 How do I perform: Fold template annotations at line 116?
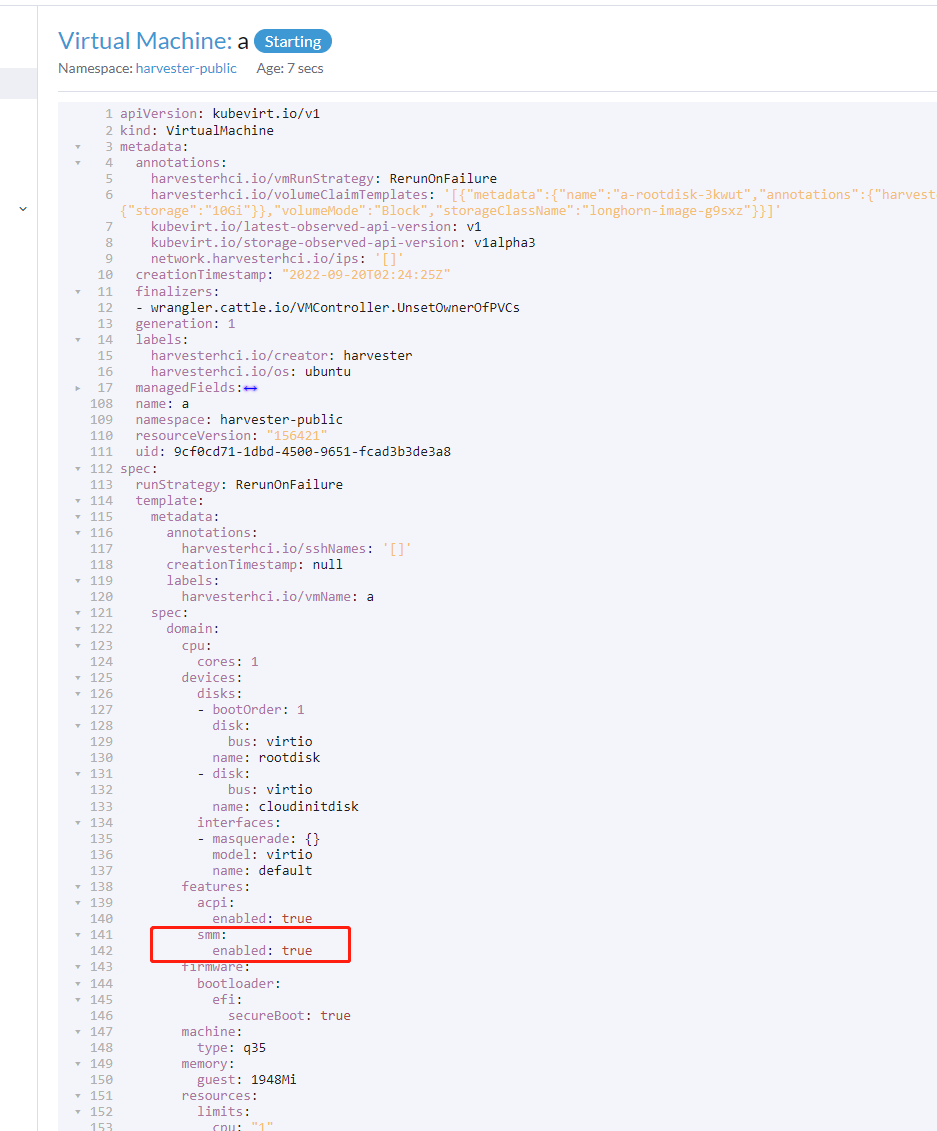78,532
